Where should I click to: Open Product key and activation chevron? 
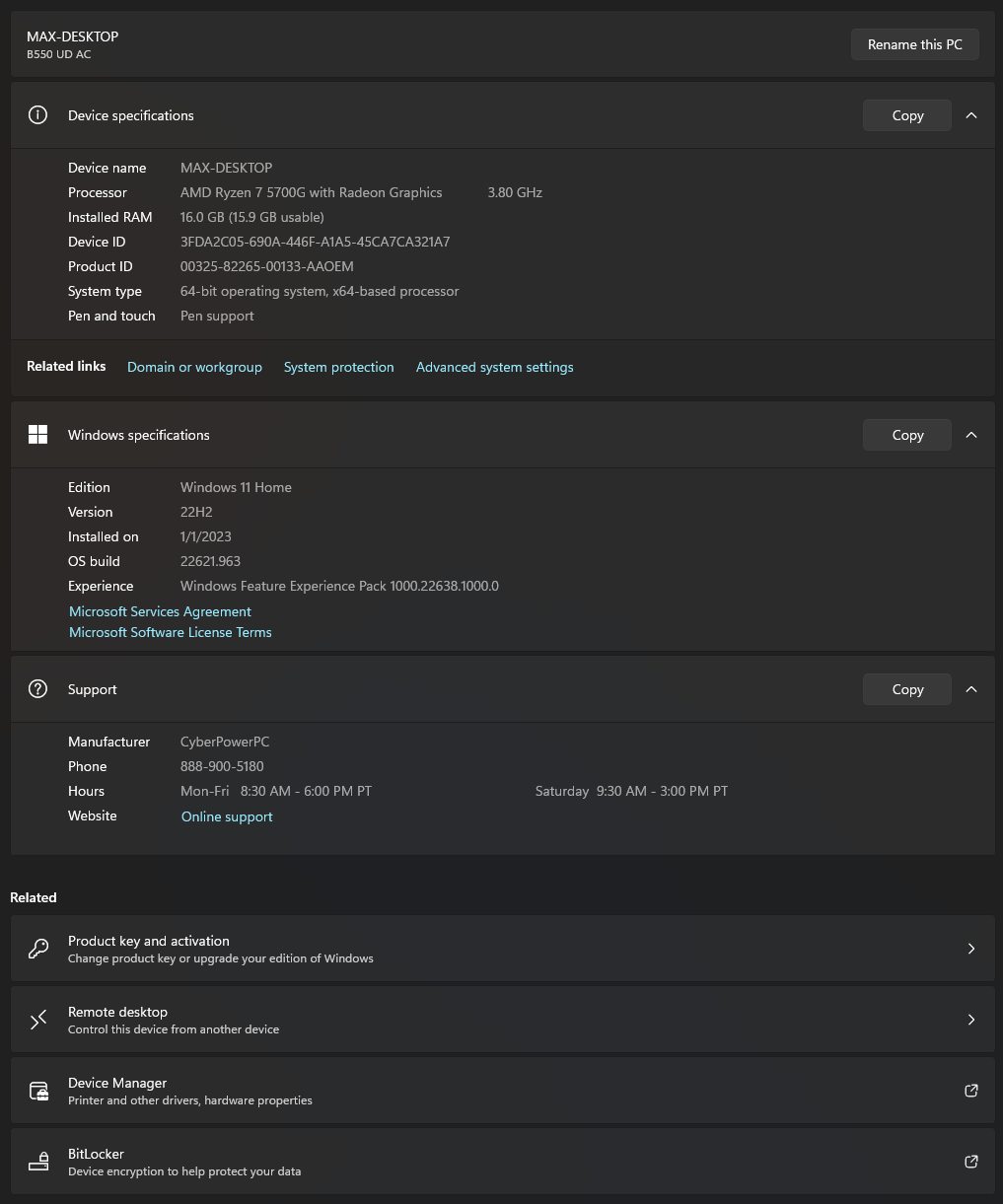pos(970,949)
